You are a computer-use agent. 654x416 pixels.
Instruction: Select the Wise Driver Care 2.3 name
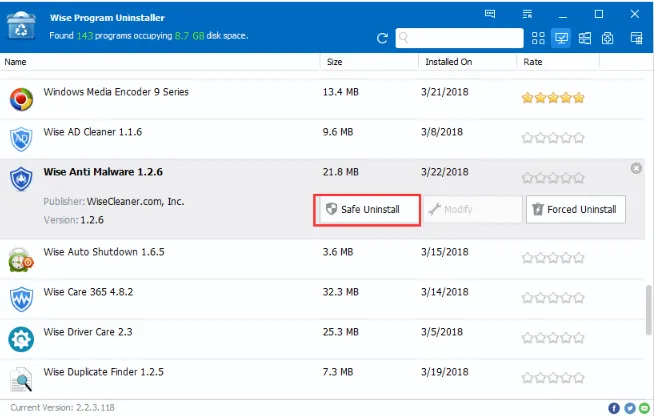pyautogui.click(x=88, y=332)
